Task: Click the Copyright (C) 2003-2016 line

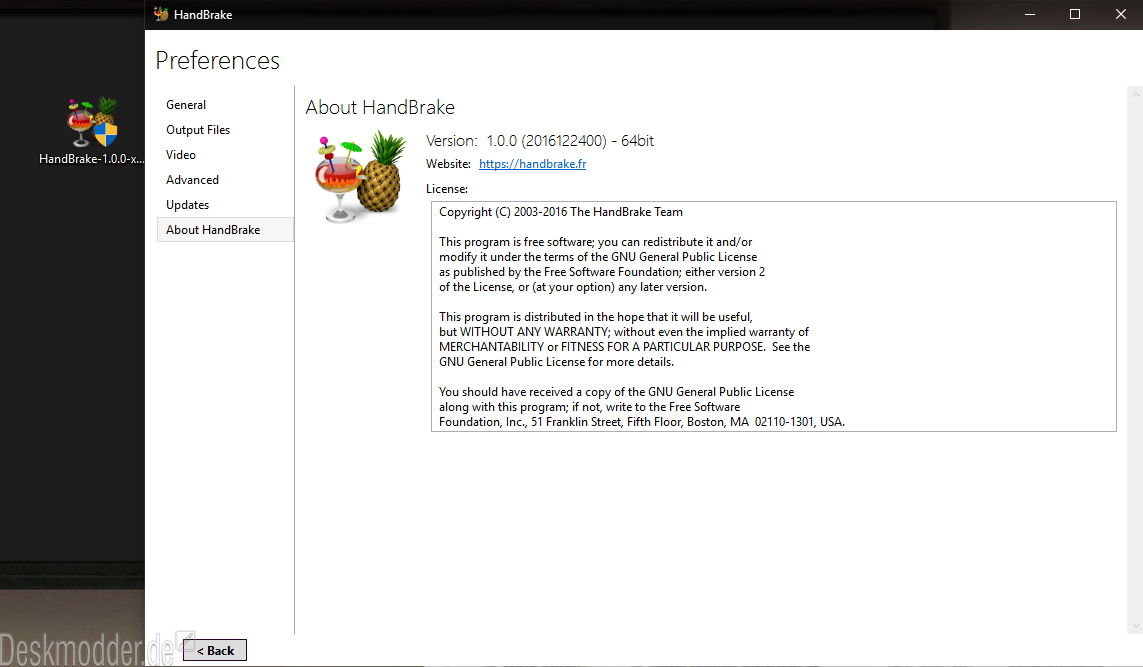Action: coord(561,212)
